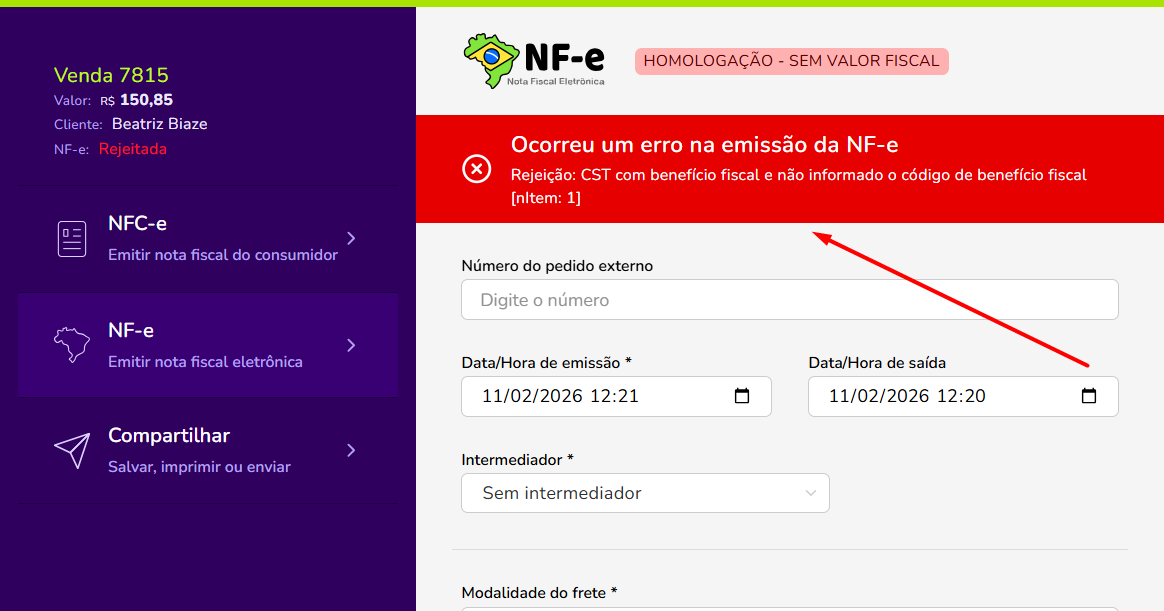This screenshot has height=611, width=1164.
Task: Click the client name Beatriz Biaze
Action: [x=160, y=124]
